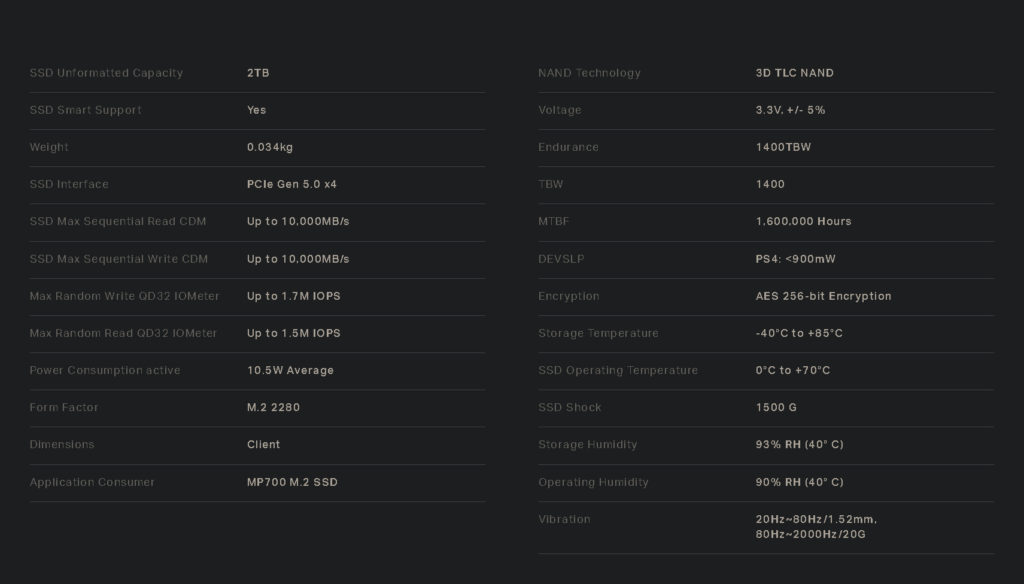Viewport: 1024px width, 584px height.
Task: Select SSD Max Sequential Read CDM label
Action: [118, 221]
